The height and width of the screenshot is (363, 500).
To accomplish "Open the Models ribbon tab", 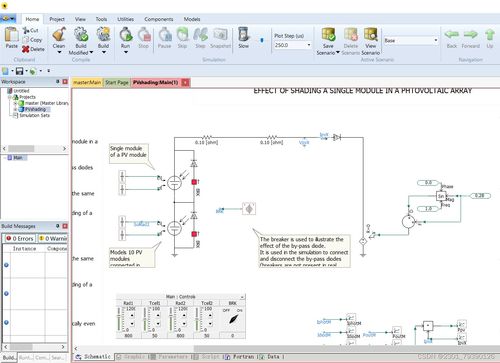I will click(x=192, y=19).
